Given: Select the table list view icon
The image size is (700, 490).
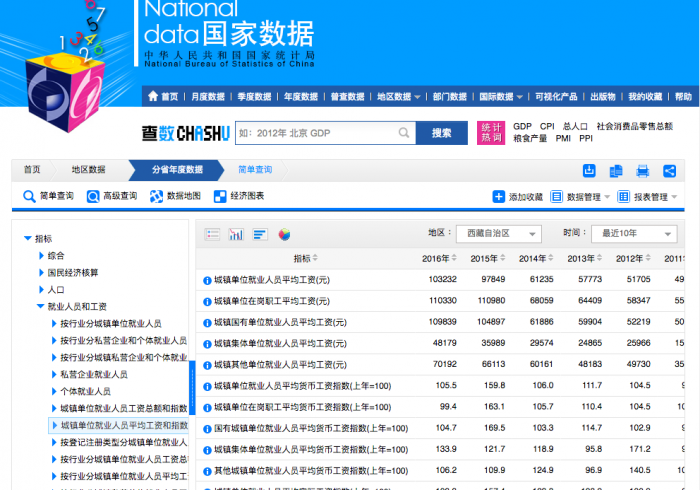Looking at the screenshot, I should (212, 234).
